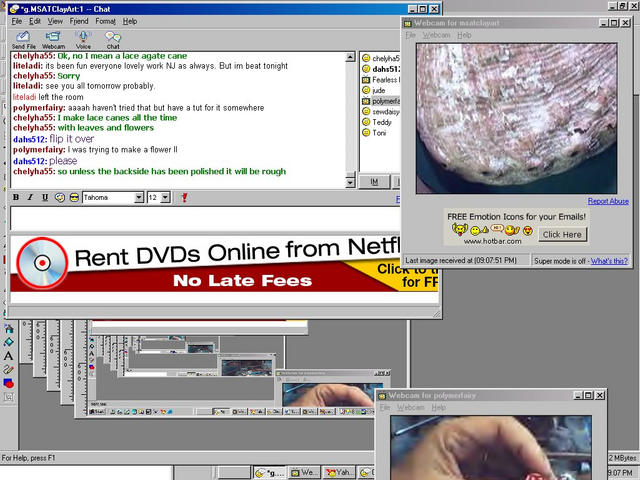
Task: Open Help menu in Chat window
Action: [130, 21]
